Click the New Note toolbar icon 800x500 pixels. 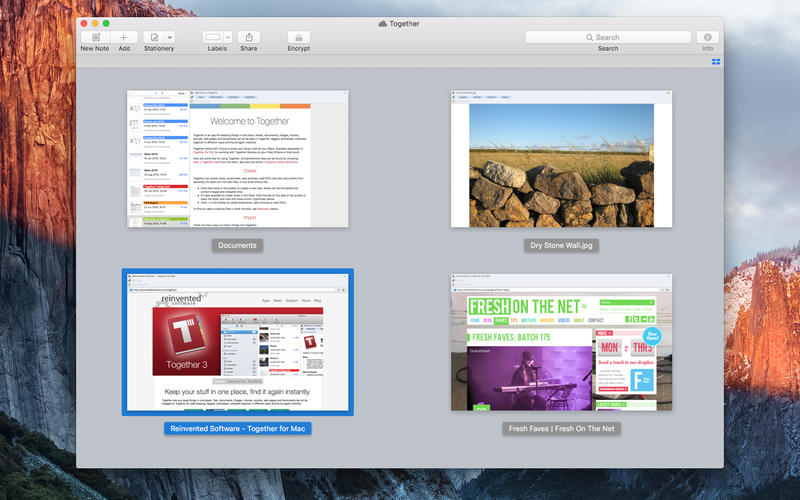tap(95, 37)
